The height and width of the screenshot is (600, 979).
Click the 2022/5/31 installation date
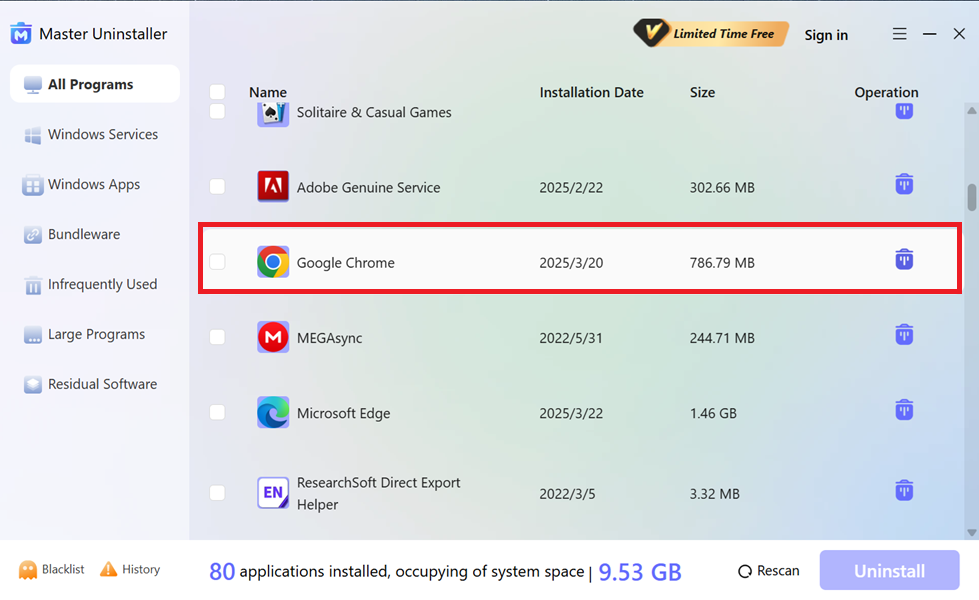[571, 338]
